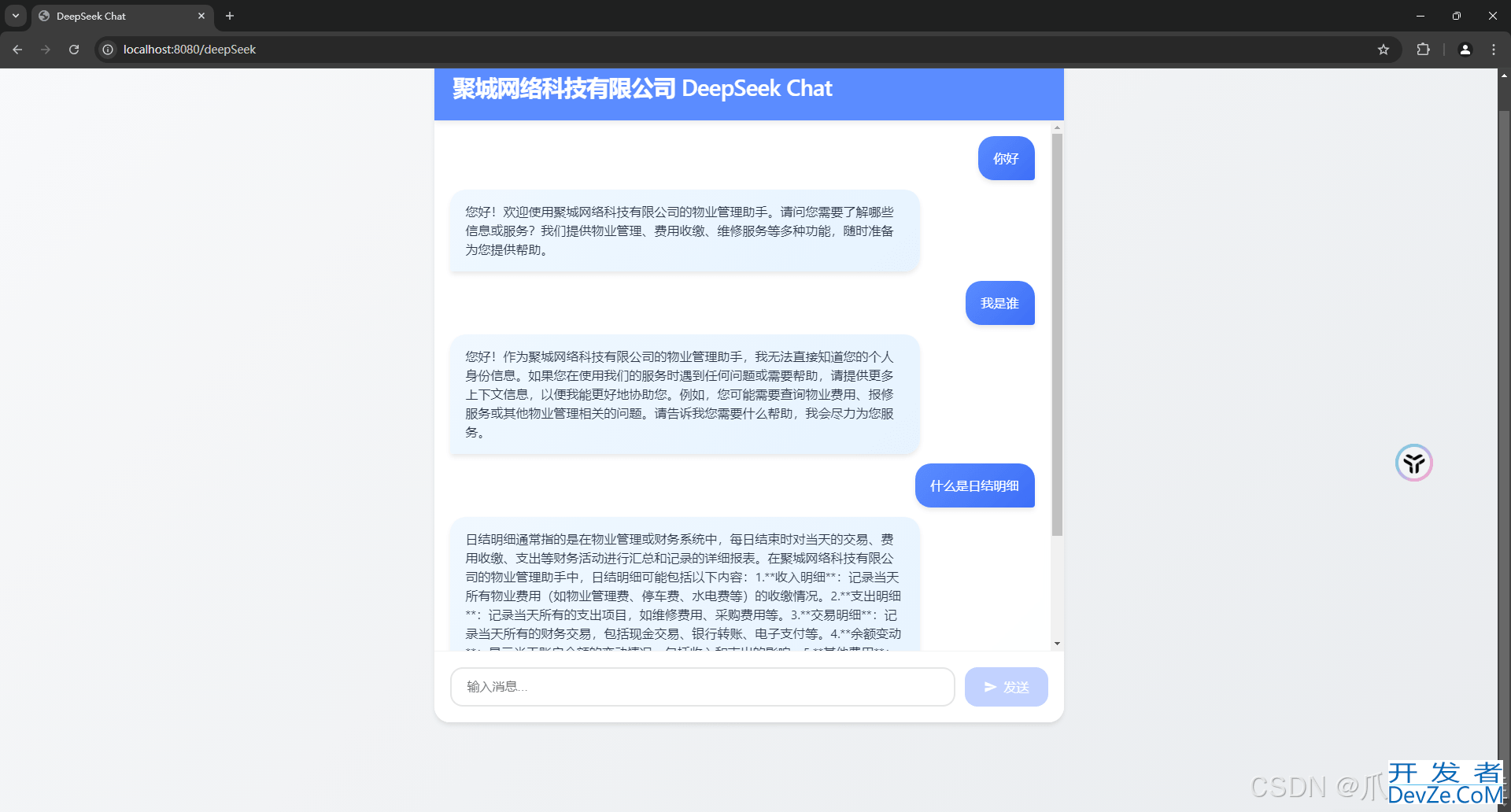Click the reply starting 日结明细通常指的是
This screenshot has width=1511, height=812.
point(685,584)
